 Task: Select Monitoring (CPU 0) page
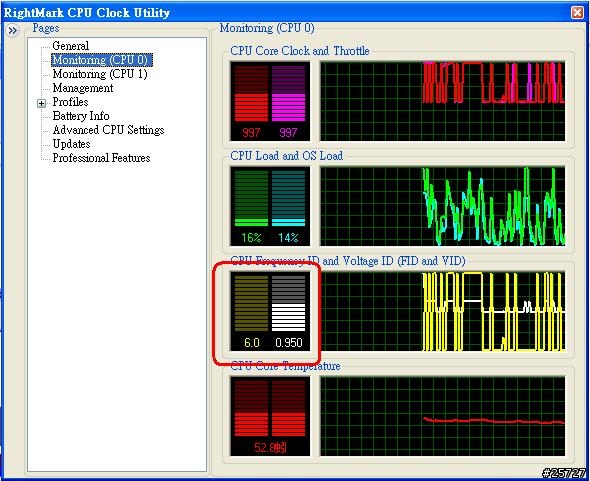pos(102,60)
